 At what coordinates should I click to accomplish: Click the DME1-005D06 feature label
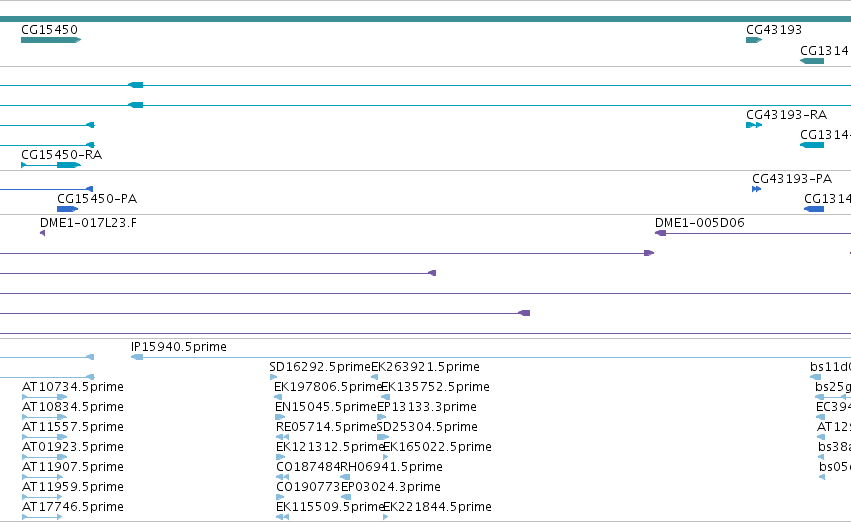700,223
